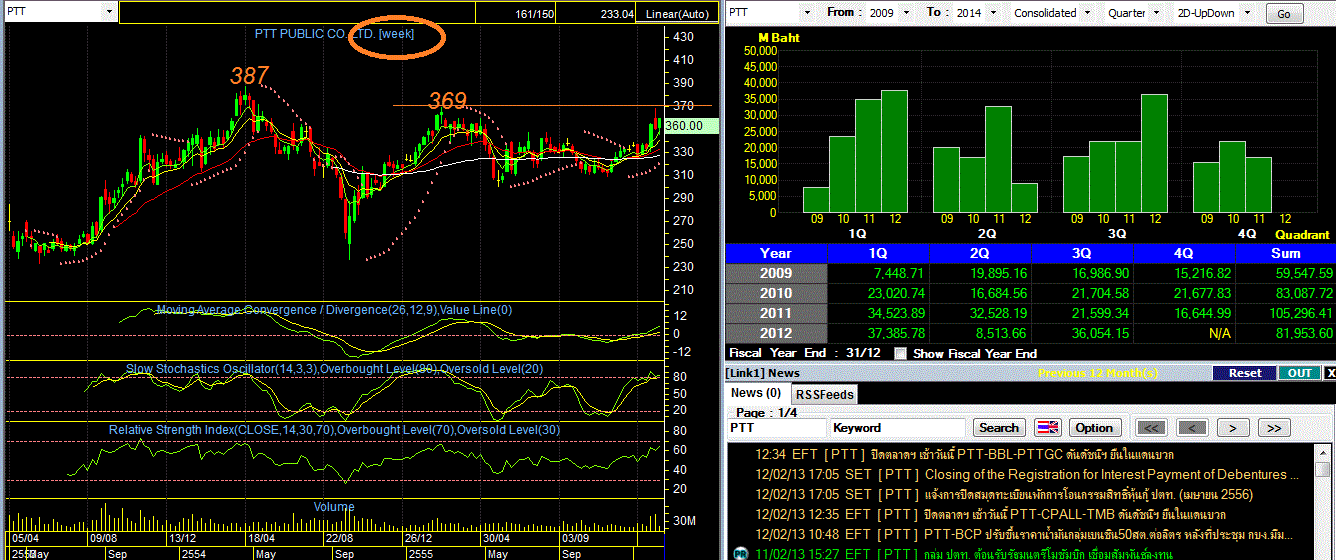Select the 2009 year row header

click(x=776, y=273)
